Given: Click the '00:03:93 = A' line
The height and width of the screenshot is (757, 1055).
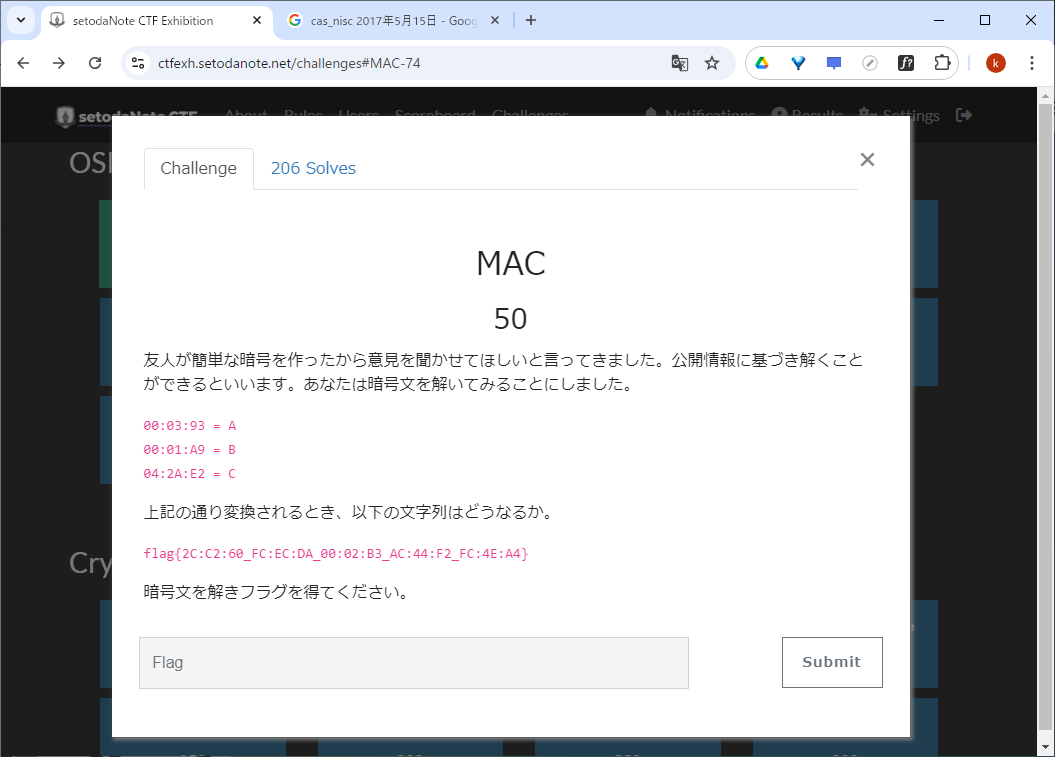Looking at the screenshot, I should pyautogui.click(x=190, y=425).
